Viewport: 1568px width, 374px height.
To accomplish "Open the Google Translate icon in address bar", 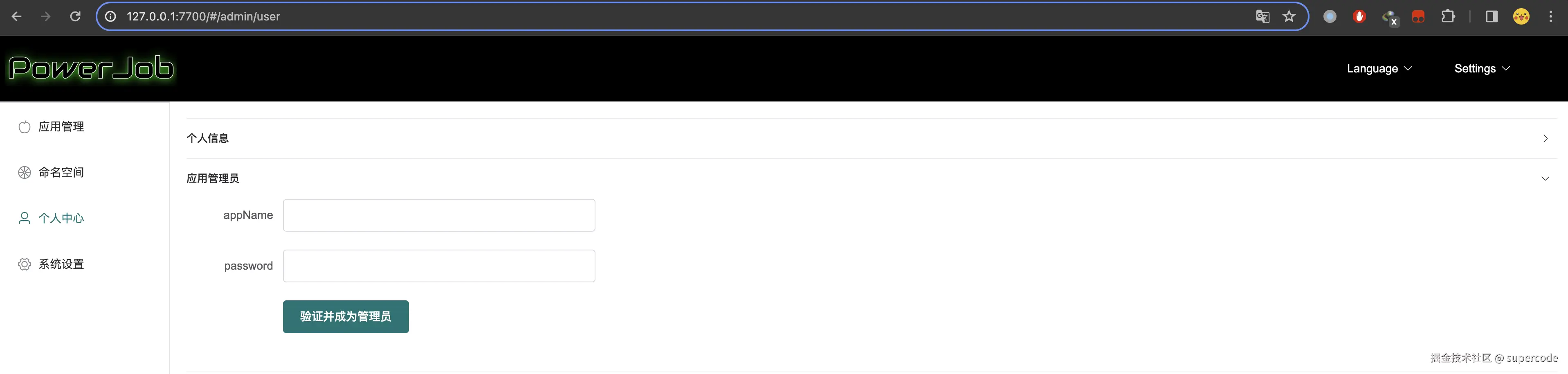I will click(x=1262, y=16).
